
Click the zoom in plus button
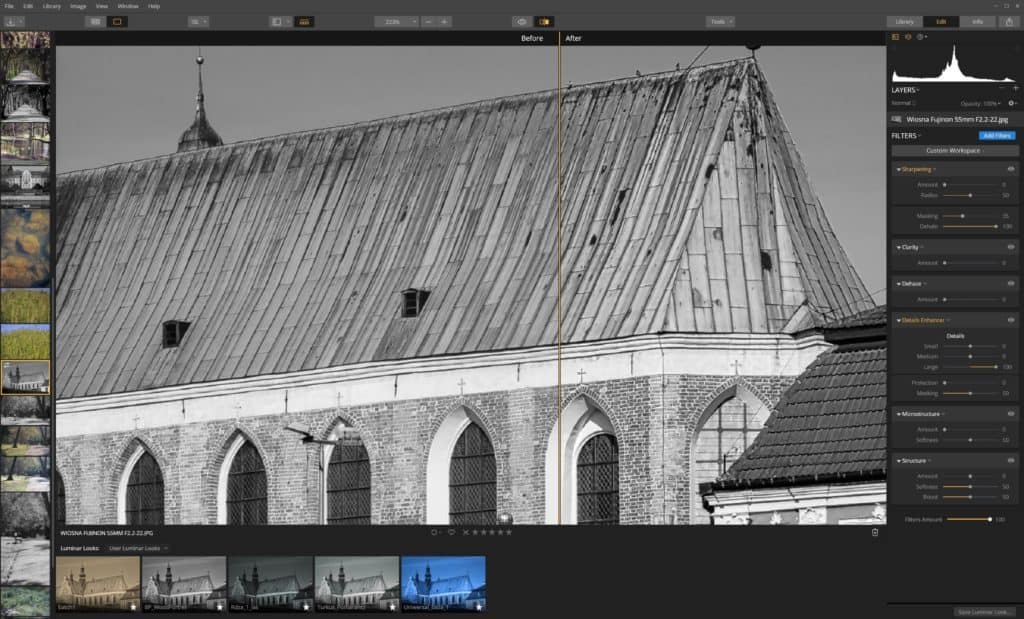pyautogui.click(x=444, y=21)
